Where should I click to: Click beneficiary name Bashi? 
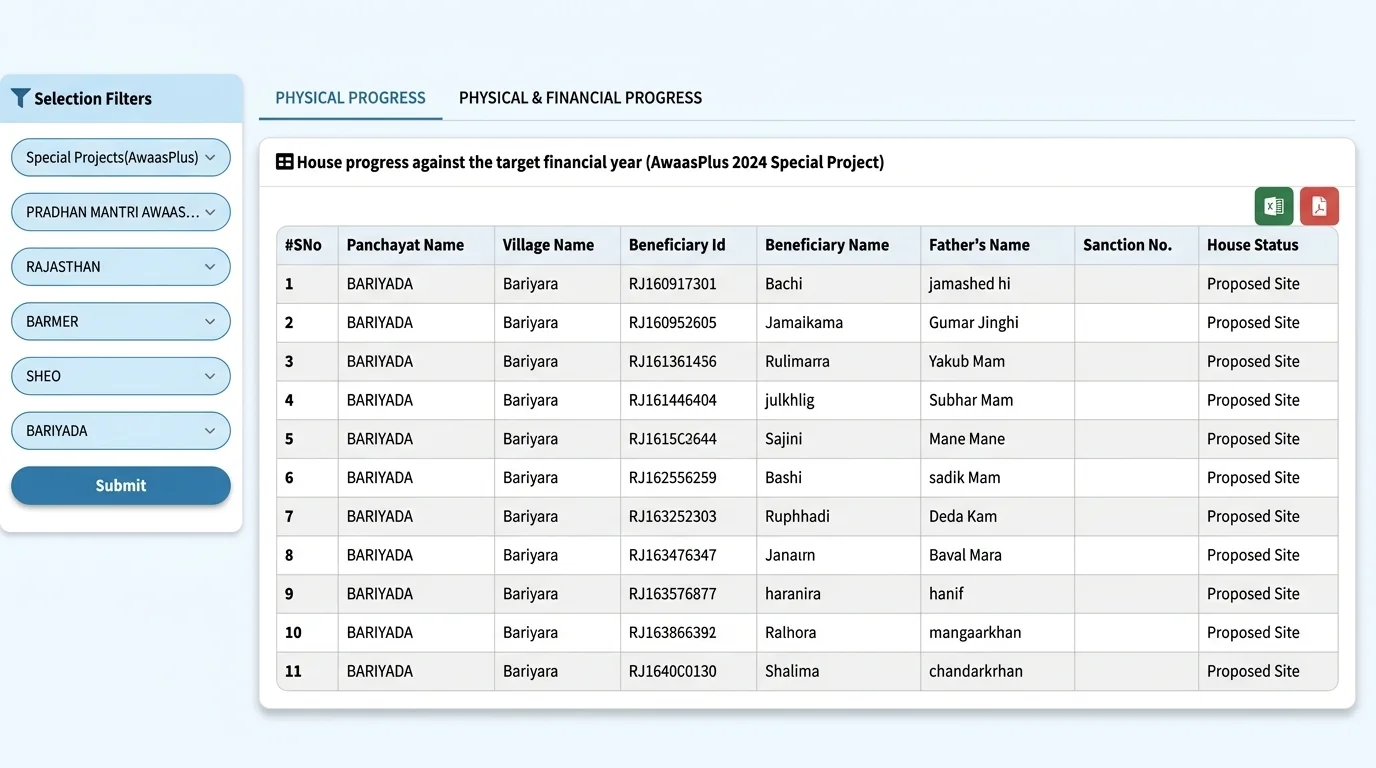[x=784, y=478]
